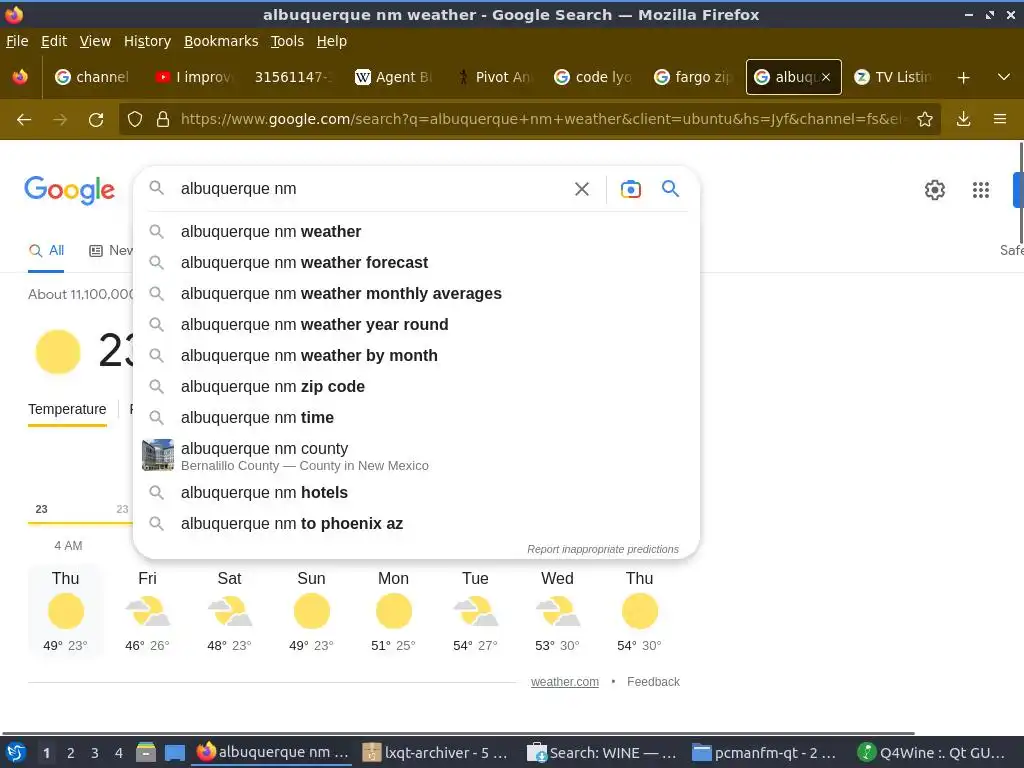1024x768 pixels.
Task: Open the Google apps grid
Action: [x=980, y=190]
